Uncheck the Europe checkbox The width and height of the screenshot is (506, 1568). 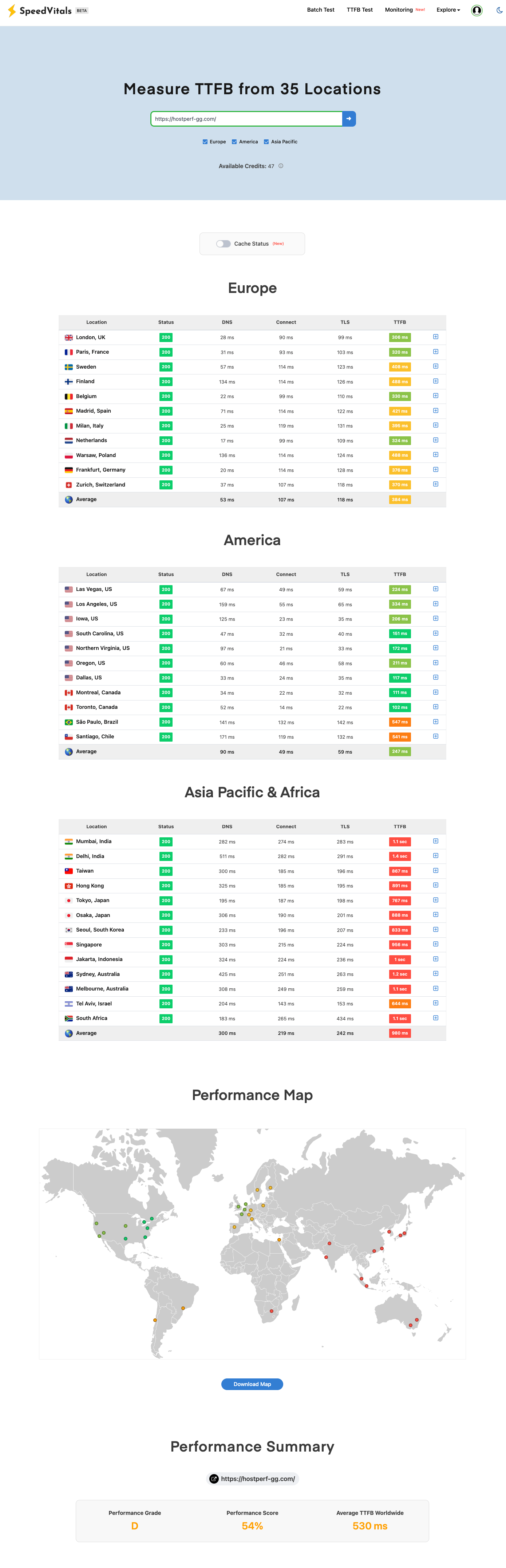[205, 142]
